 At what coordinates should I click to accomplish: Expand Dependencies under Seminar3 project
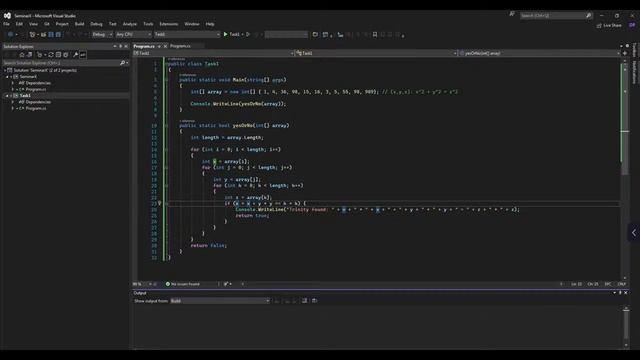point(13,83)
